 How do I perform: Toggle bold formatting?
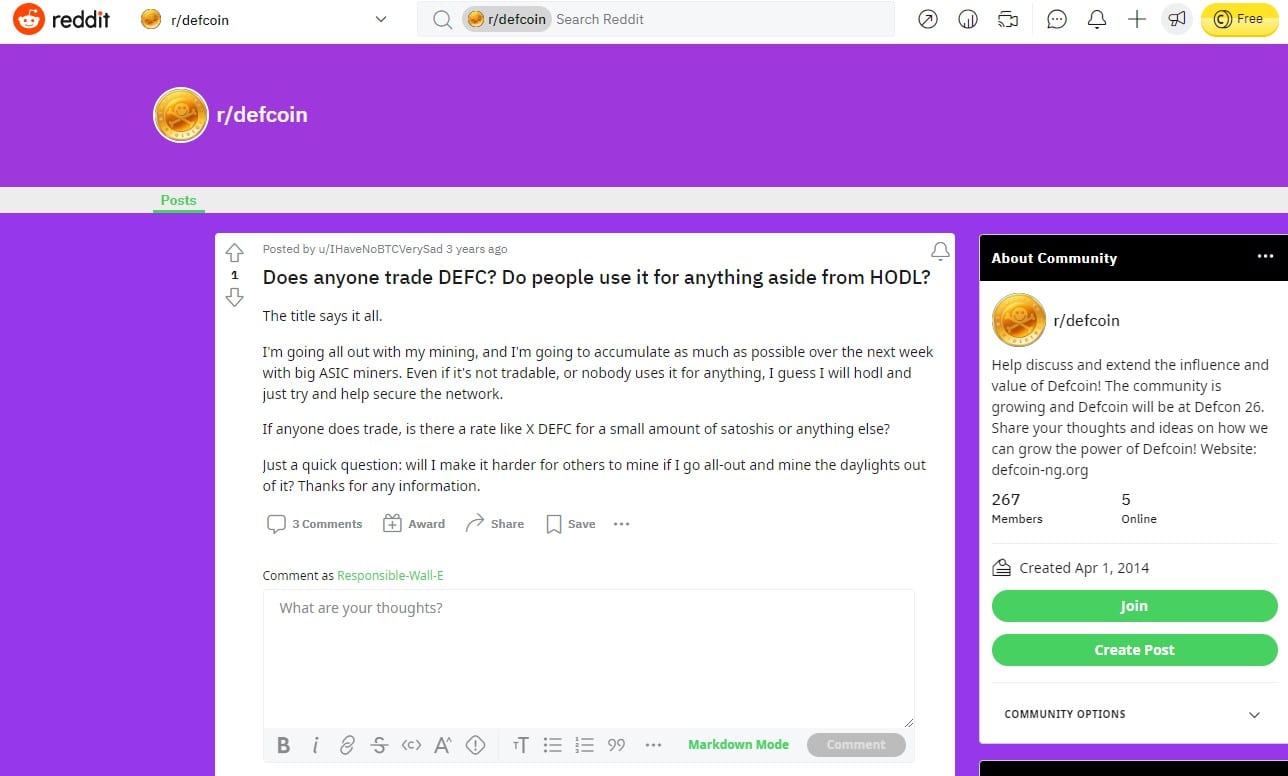point(284,745)
